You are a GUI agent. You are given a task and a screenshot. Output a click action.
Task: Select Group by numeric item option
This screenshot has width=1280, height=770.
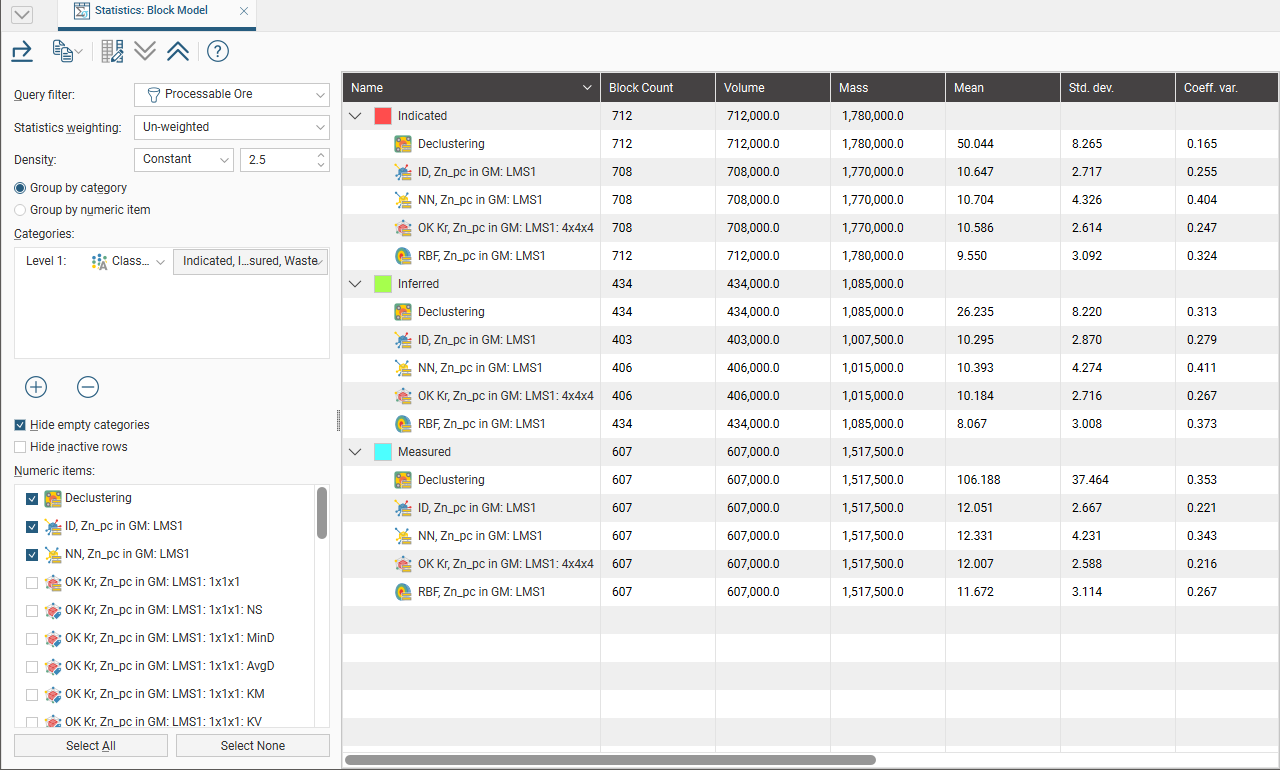point(20,210)
